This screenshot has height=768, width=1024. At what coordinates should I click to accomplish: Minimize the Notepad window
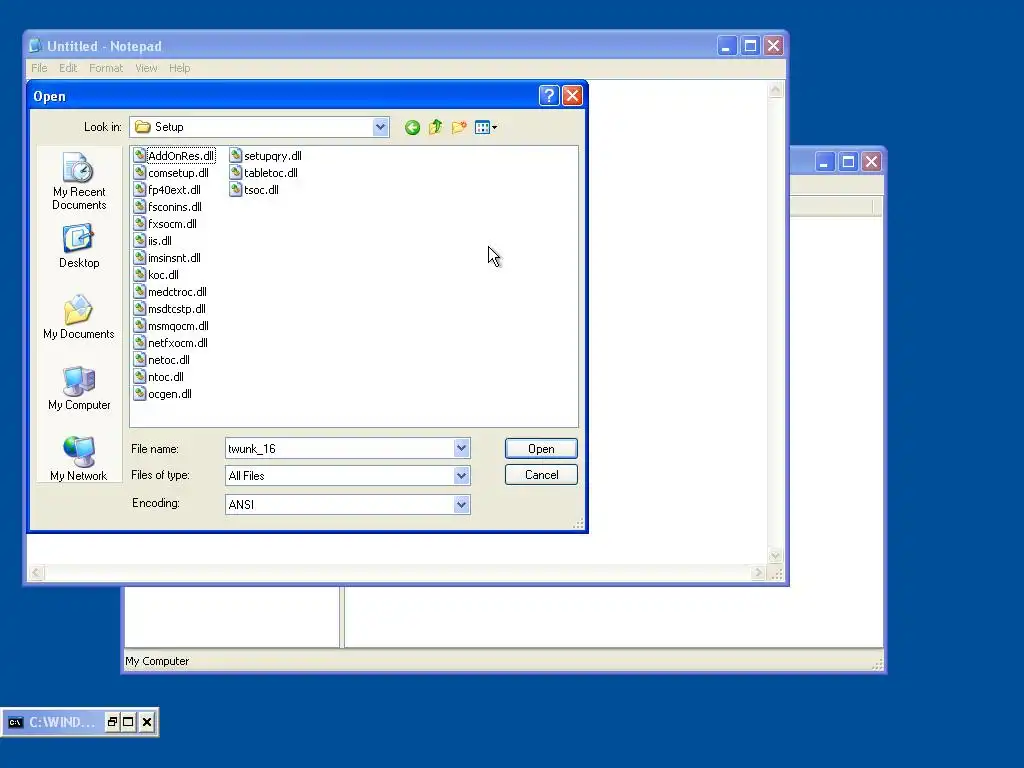point(727,46)
